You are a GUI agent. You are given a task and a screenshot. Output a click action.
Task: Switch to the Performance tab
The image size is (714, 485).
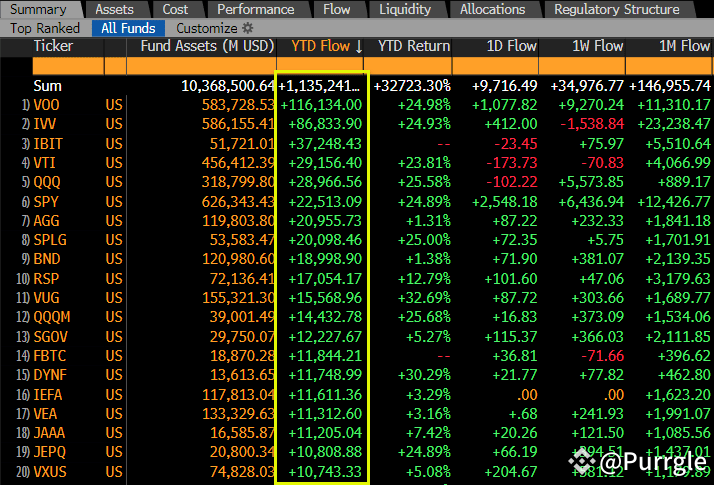tap(255, 9)
